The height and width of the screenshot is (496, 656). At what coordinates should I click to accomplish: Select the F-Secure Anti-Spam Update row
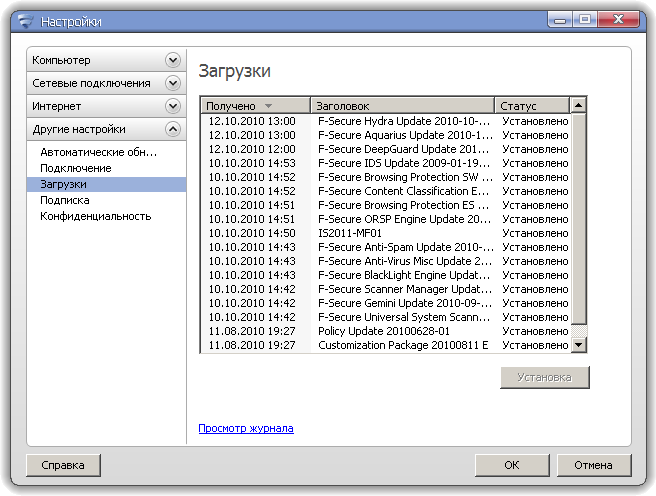tap(386, 247)
